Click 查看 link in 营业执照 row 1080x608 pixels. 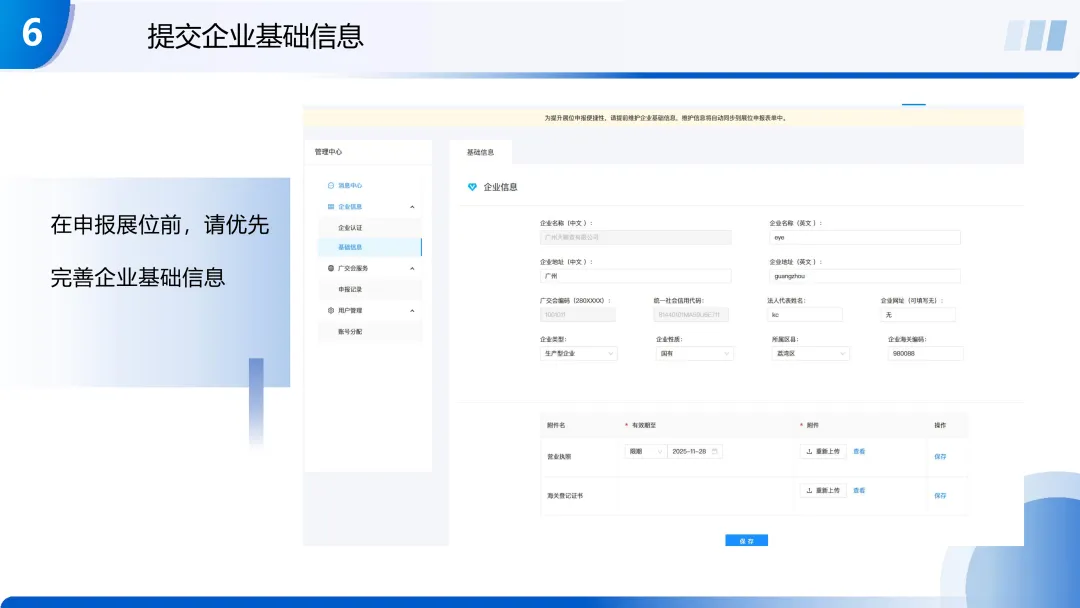(x=859, y=452)
